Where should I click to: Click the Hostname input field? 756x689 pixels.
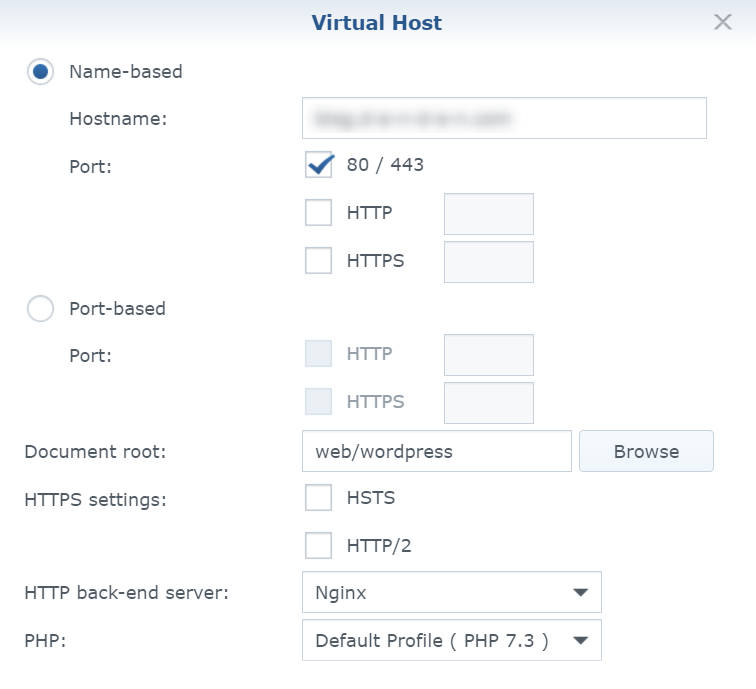point(504,118)
